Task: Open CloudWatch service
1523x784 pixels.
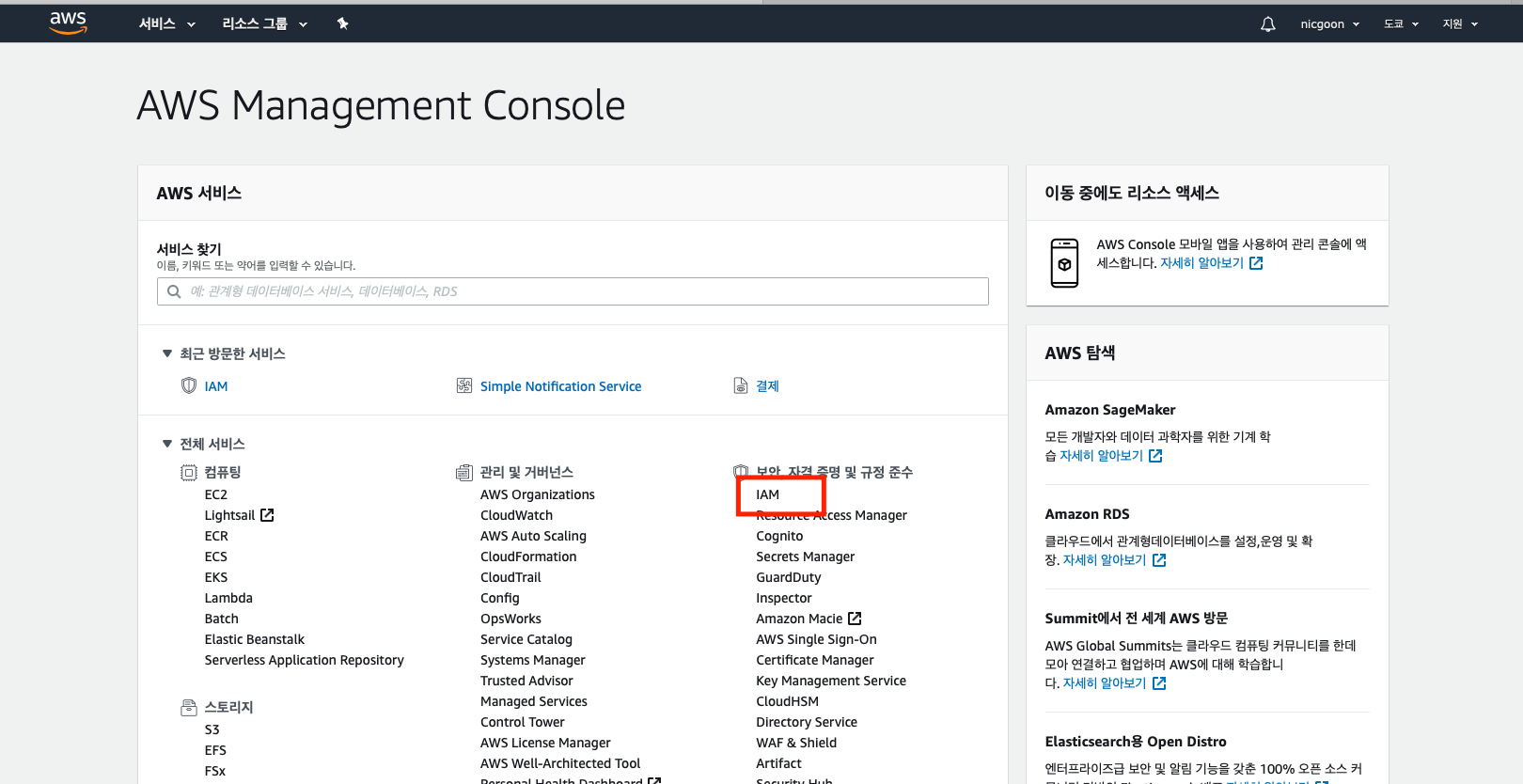Action: pyautogui.click(x=516, y=515)
